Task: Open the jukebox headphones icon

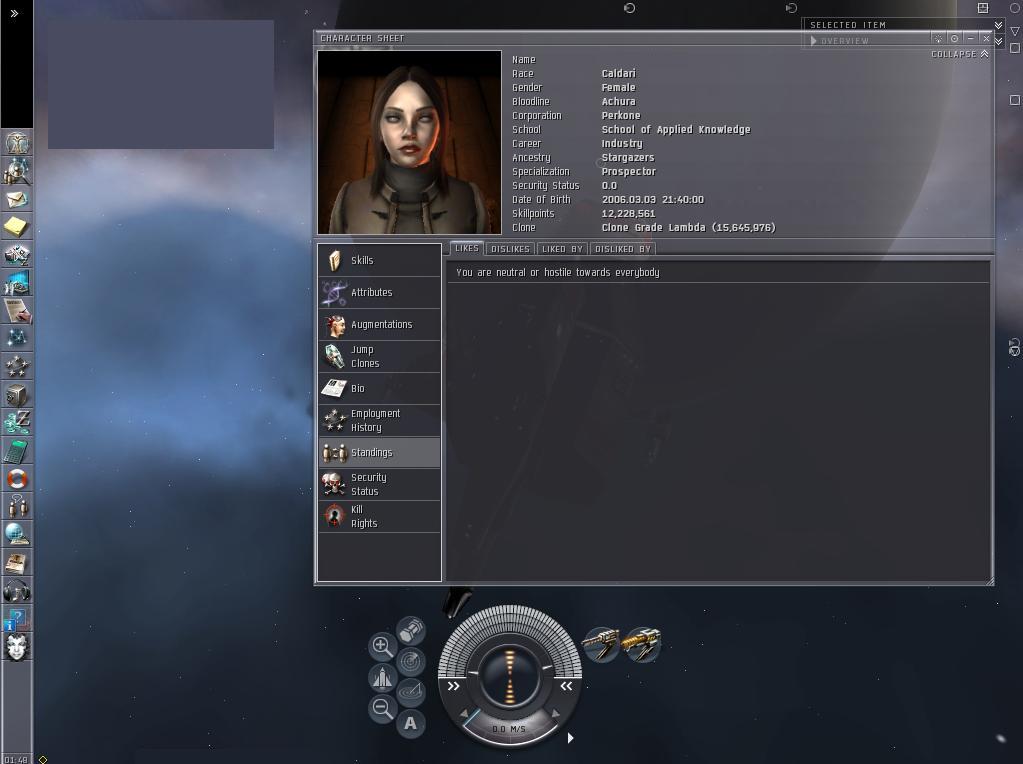Action: [x=17, y=591]
